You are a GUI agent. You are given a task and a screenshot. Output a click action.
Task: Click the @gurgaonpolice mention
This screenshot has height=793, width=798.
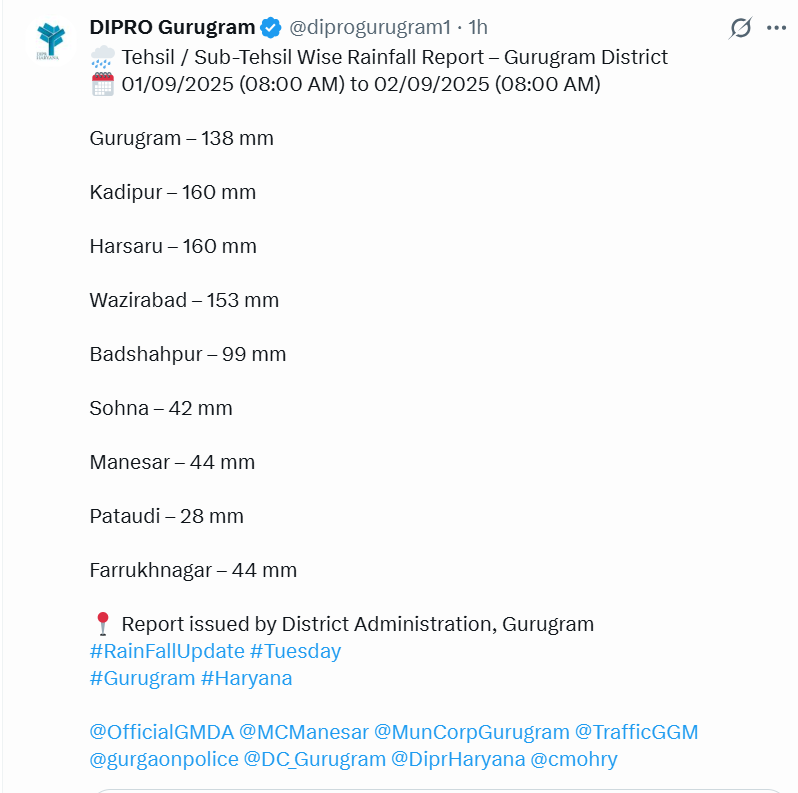(163, 759)
